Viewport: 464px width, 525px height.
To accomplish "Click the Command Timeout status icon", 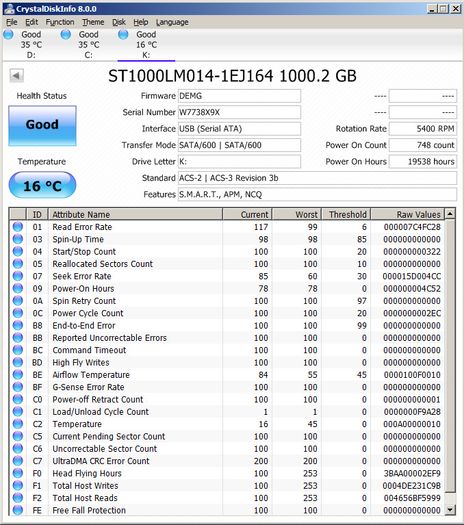I will 18,350.
